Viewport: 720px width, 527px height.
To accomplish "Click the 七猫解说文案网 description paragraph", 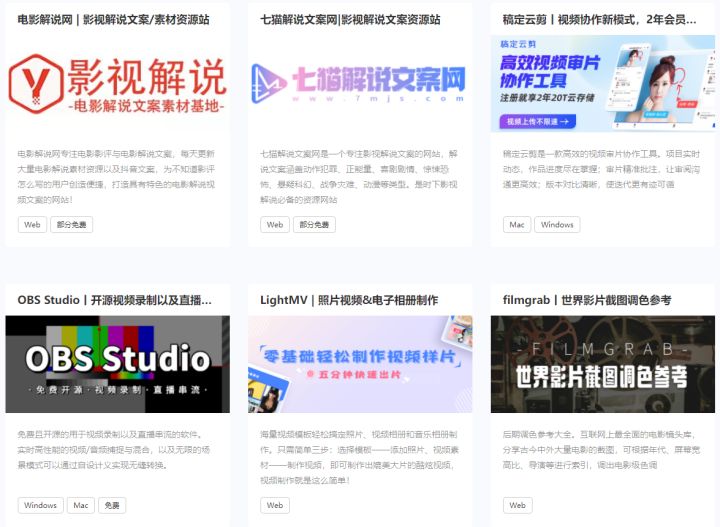I will tap(359, 177).
